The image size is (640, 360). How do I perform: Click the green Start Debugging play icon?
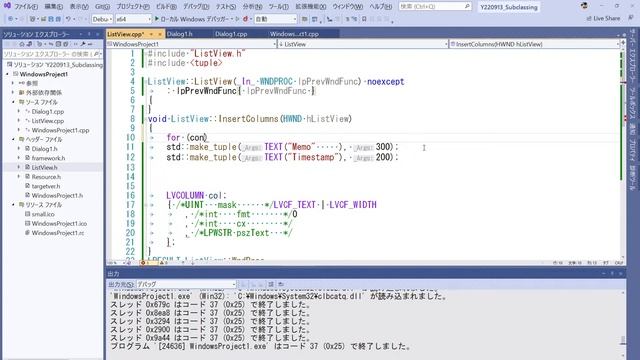[x=157, y=19]
